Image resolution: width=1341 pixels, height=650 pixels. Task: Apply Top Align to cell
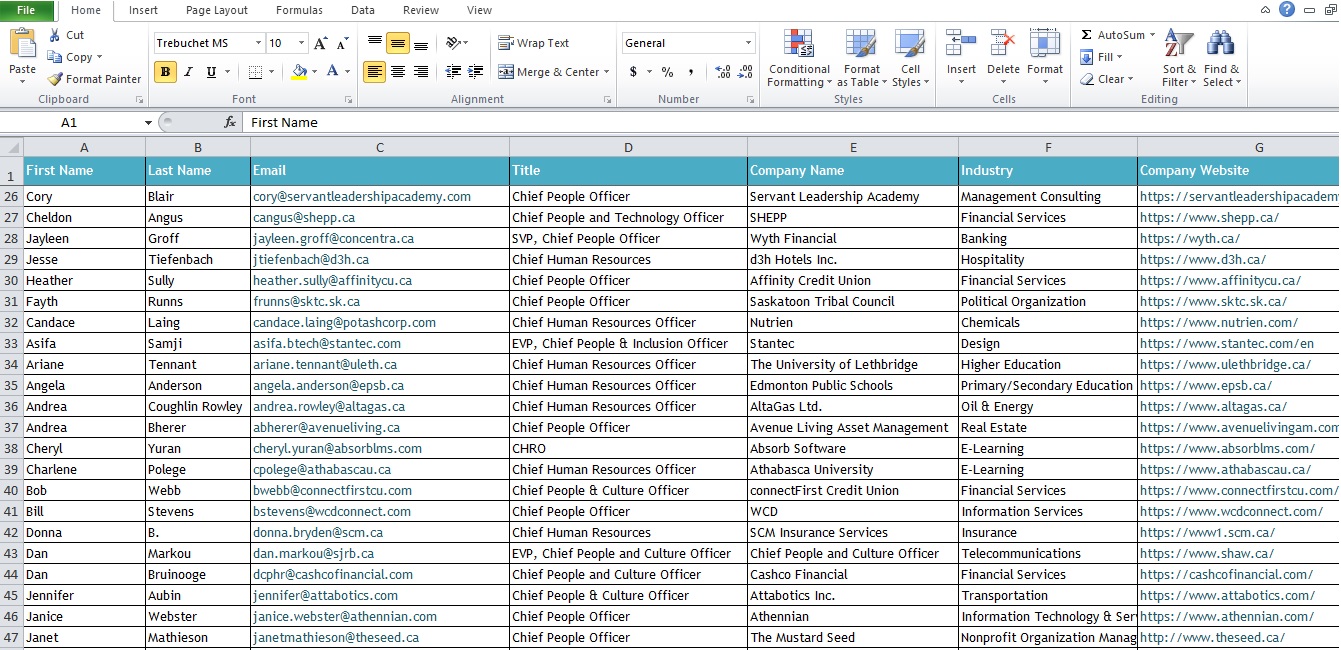coord(374,43)
